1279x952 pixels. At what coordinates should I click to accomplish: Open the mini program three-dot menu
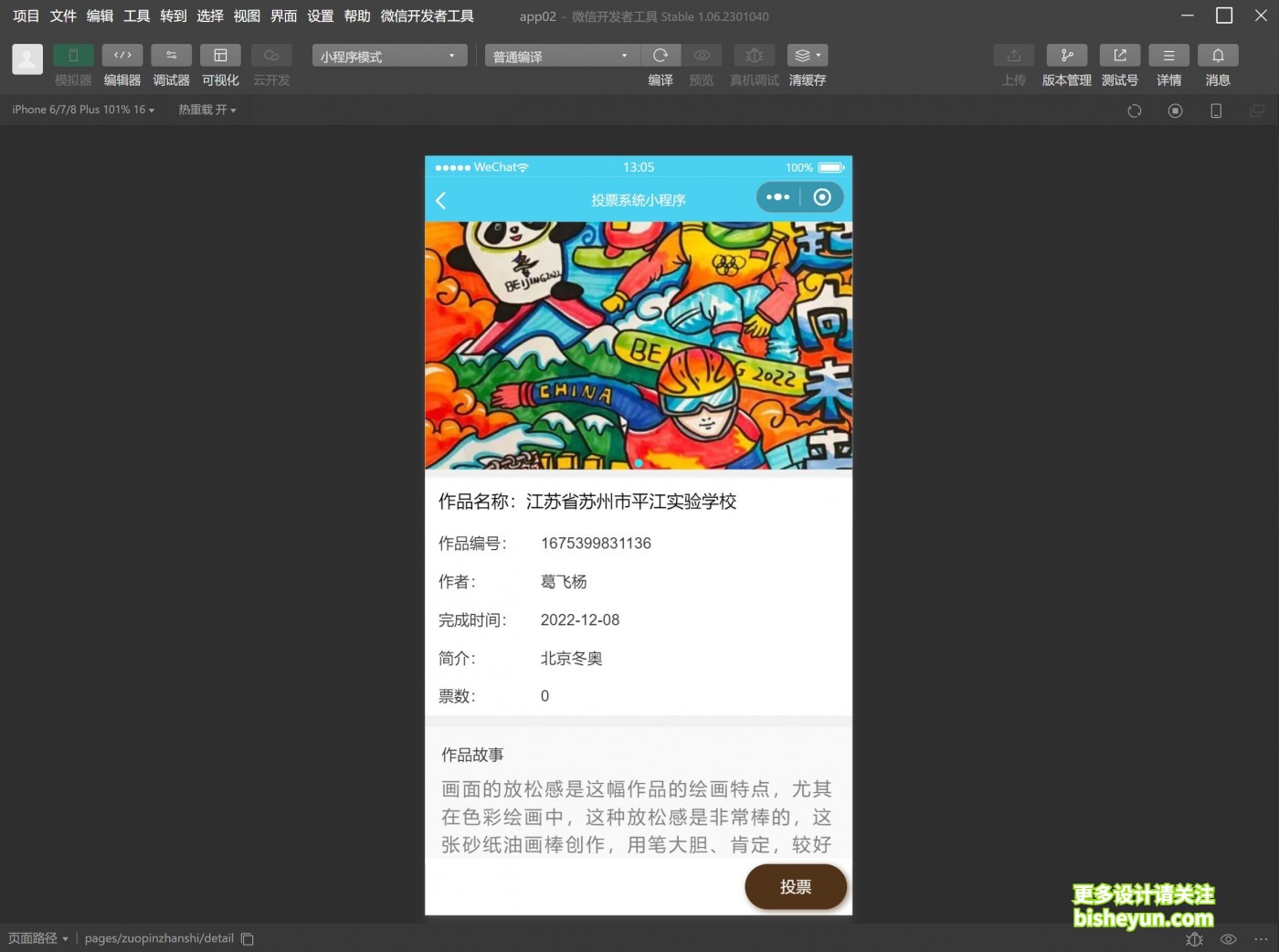coord(777,197)
